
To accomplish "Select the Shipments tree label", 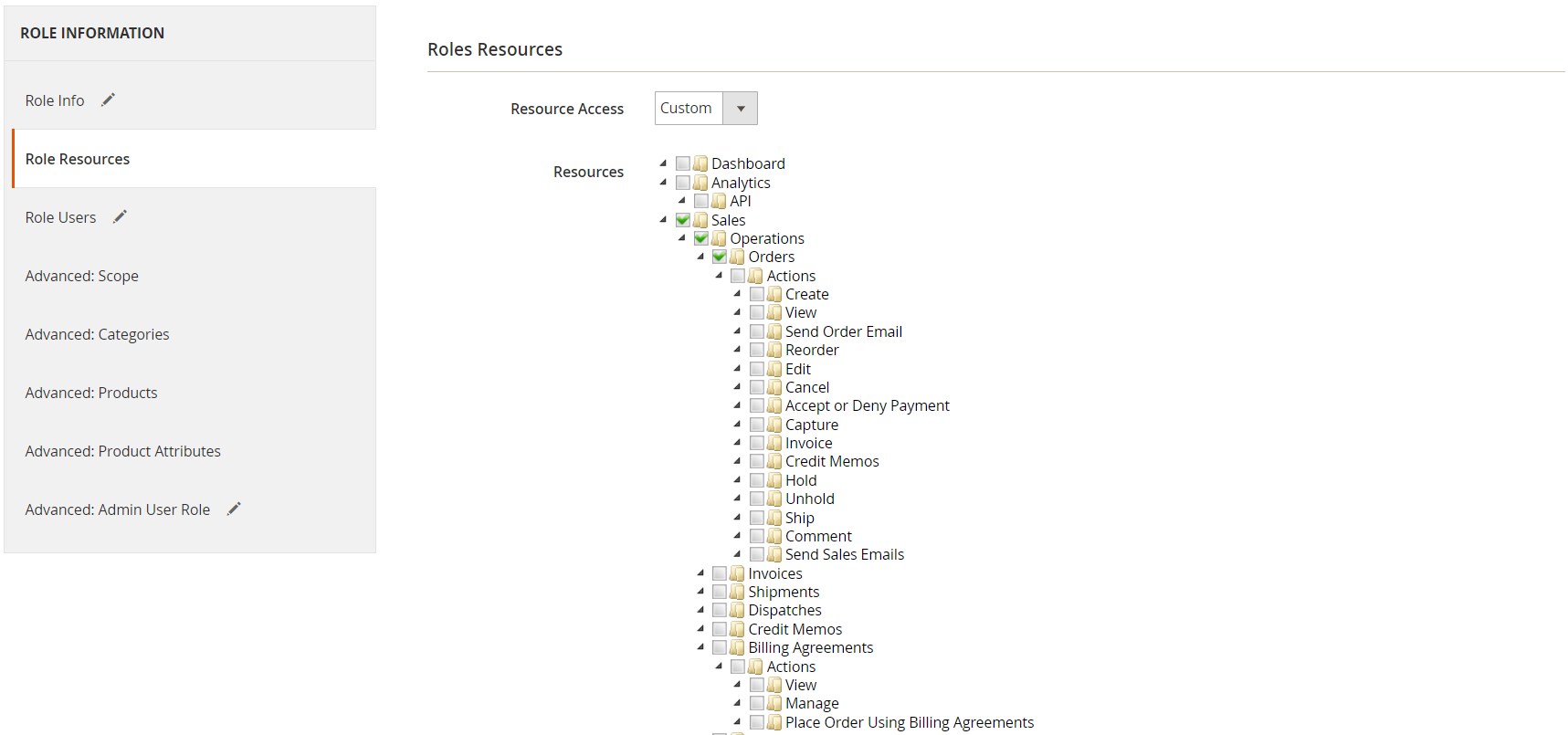I will coord(784,592).
